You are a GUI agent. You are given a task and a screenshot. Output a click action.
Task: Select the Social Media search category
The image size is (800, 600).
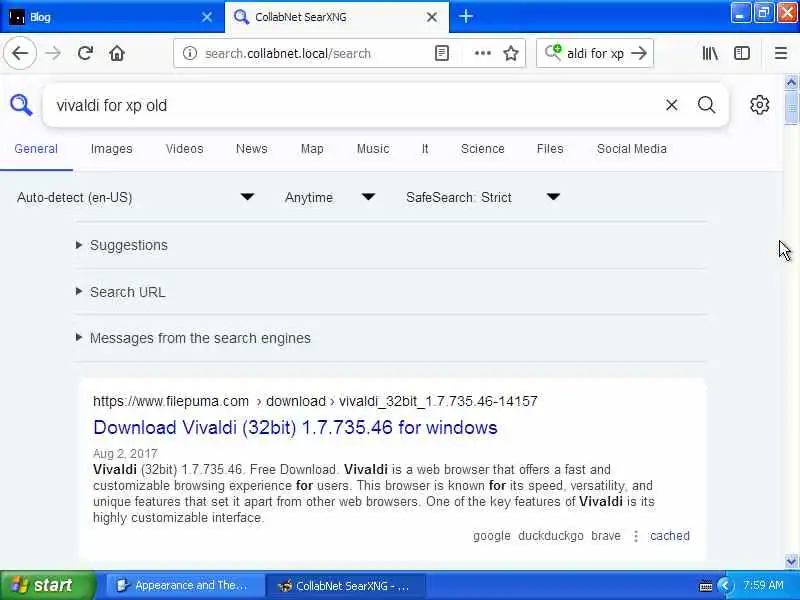[x=631, y=148]
